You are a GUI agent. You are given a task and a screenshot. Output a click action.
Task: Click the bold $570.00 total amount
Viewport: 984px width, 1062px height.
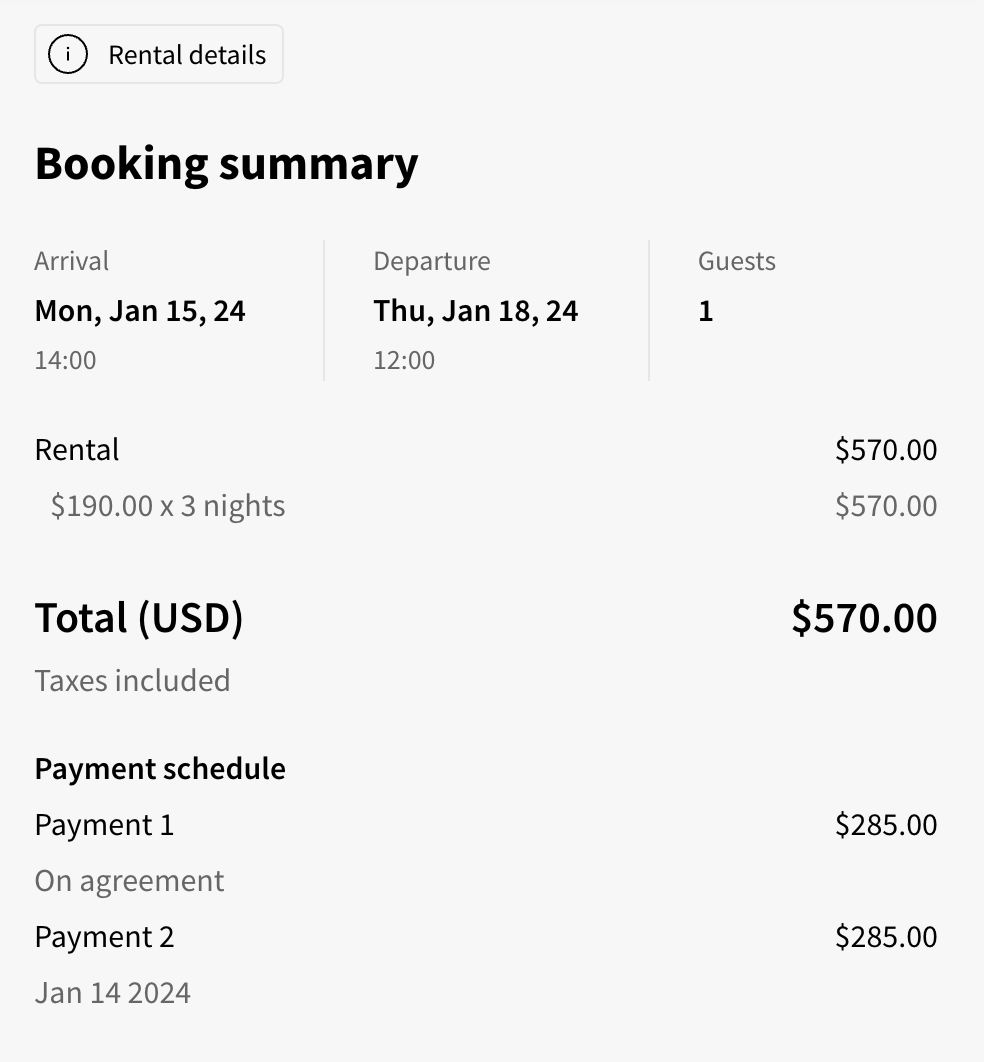(864, 618)
